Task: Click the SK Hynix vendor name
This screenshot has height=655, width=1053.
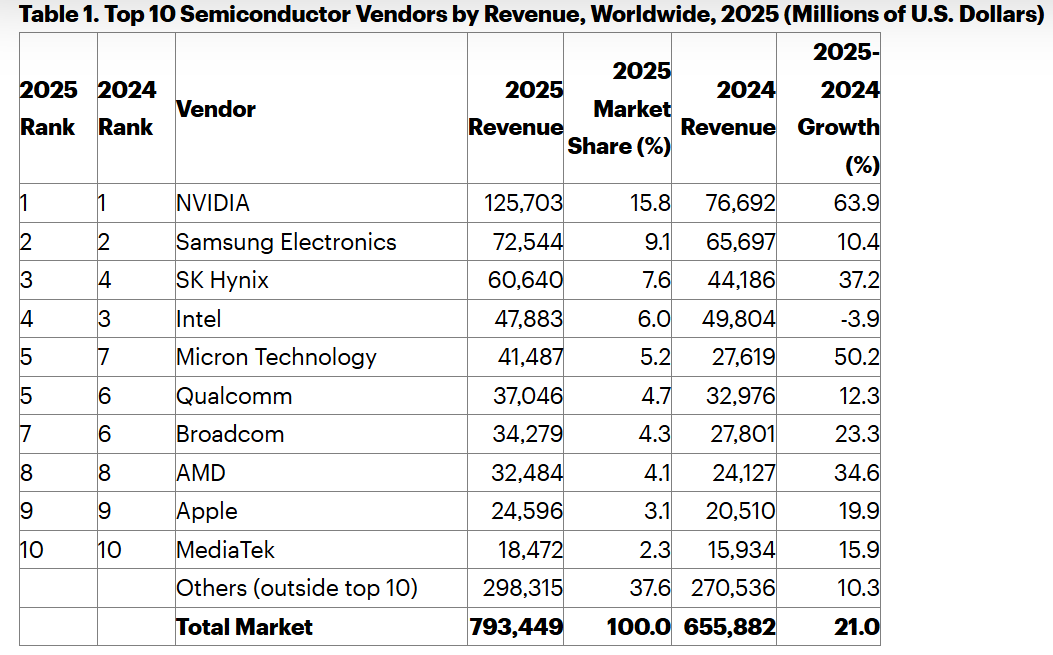Action: pos(222,280)
